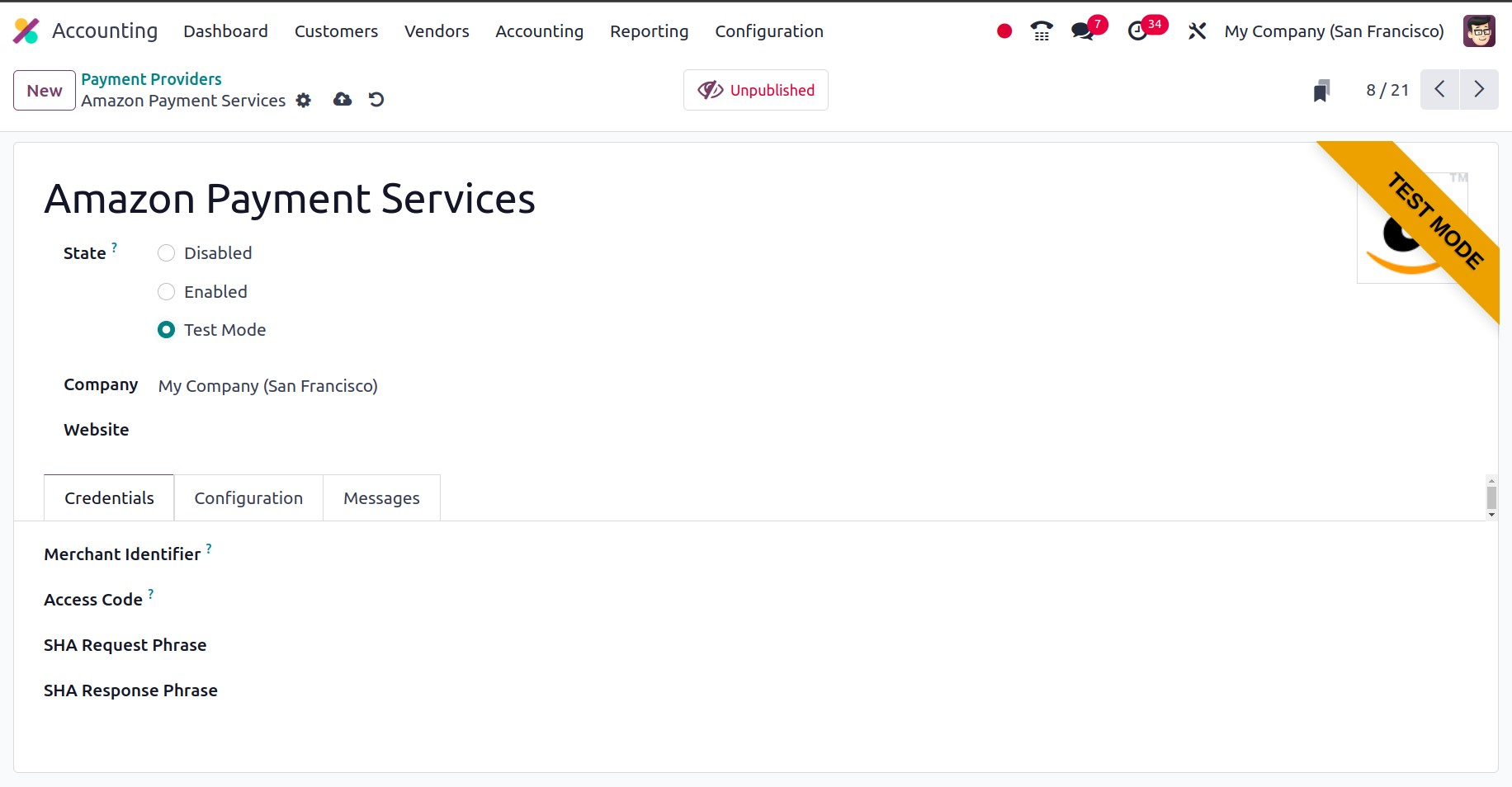Click the cloud save record icon
The image size is (1512, 787).
tap(343, 100)
